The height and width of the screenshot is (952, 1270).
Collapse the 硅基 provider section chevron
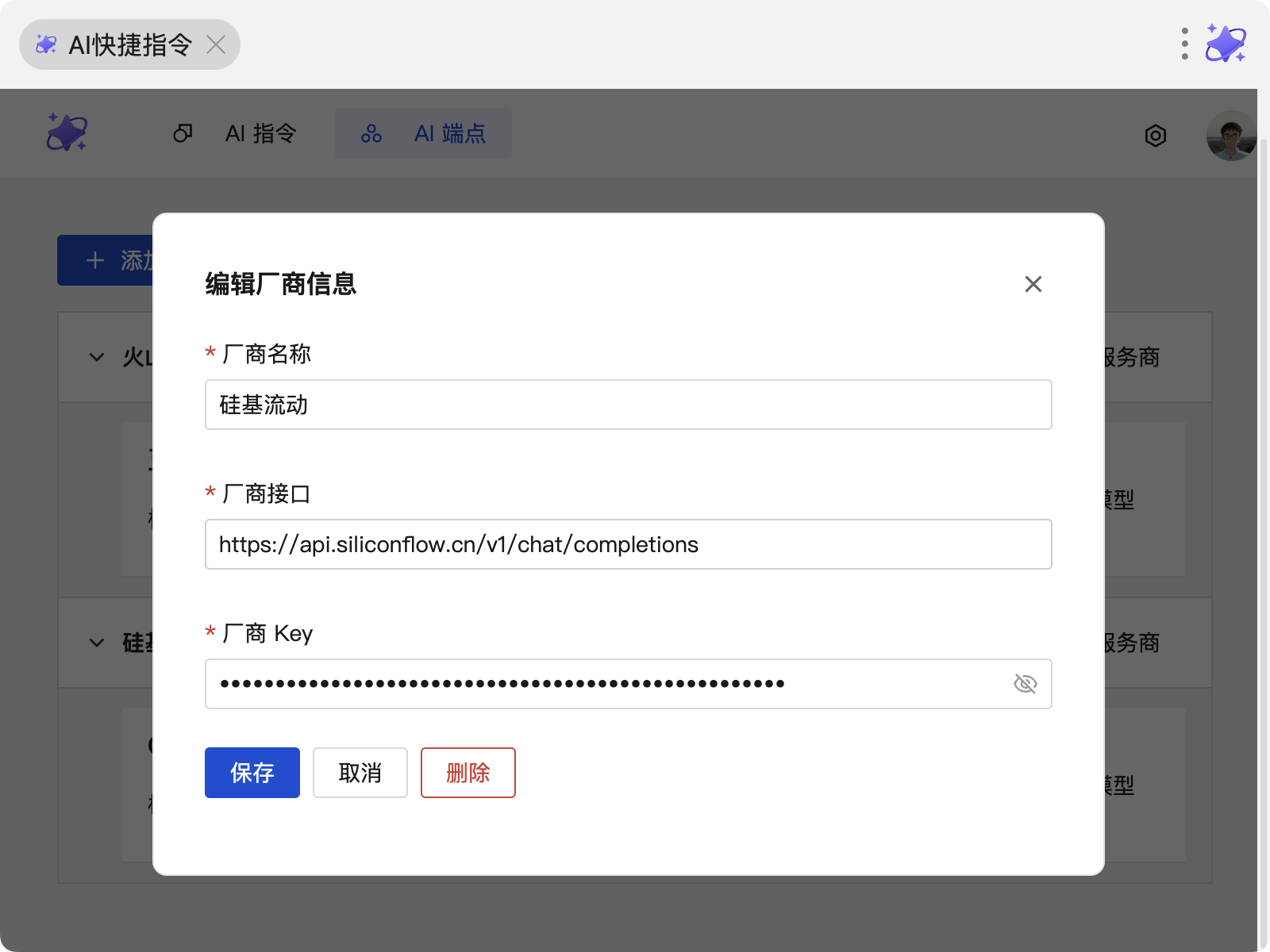coord(97,643)
